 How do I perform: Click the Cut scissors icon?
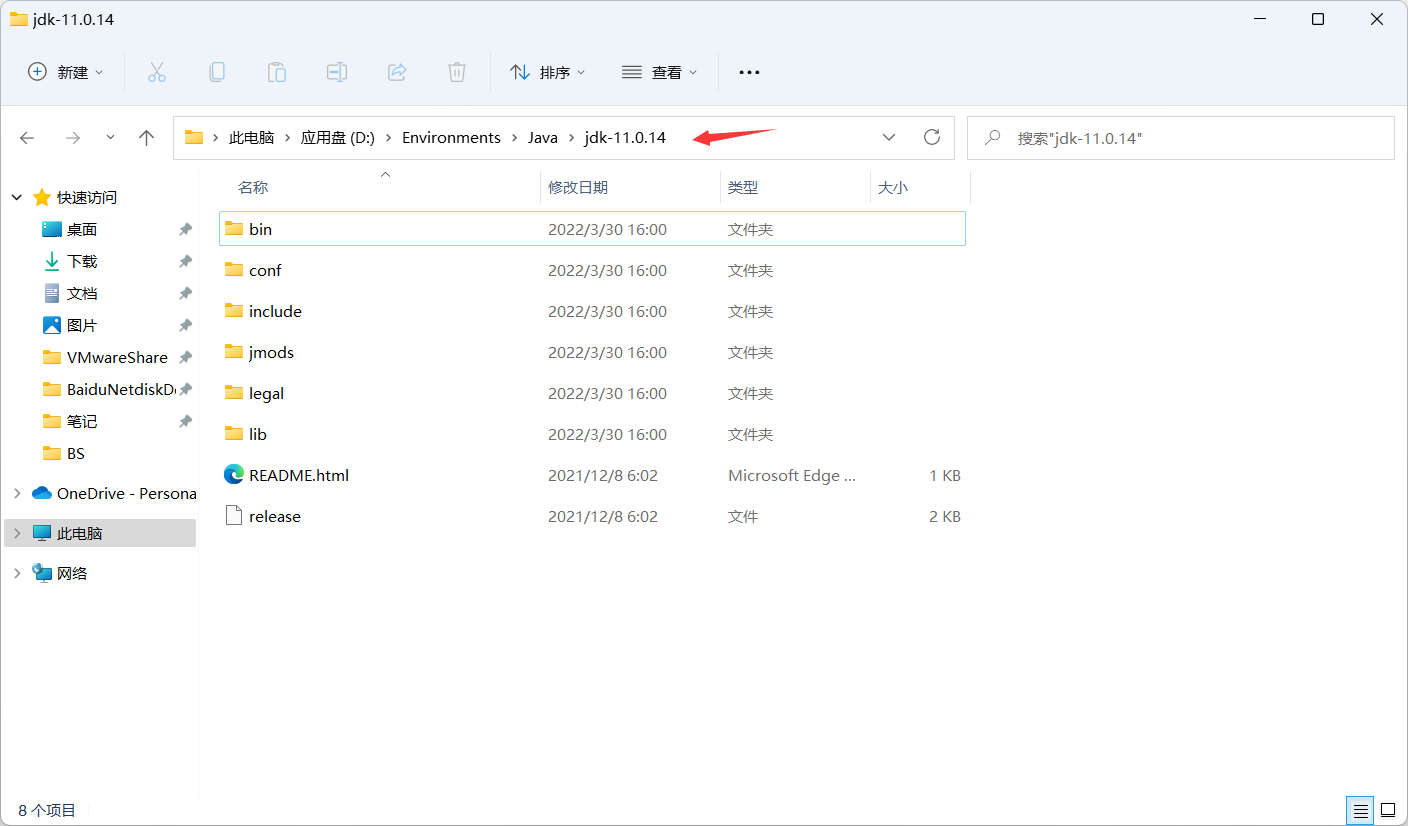[157, 72]
